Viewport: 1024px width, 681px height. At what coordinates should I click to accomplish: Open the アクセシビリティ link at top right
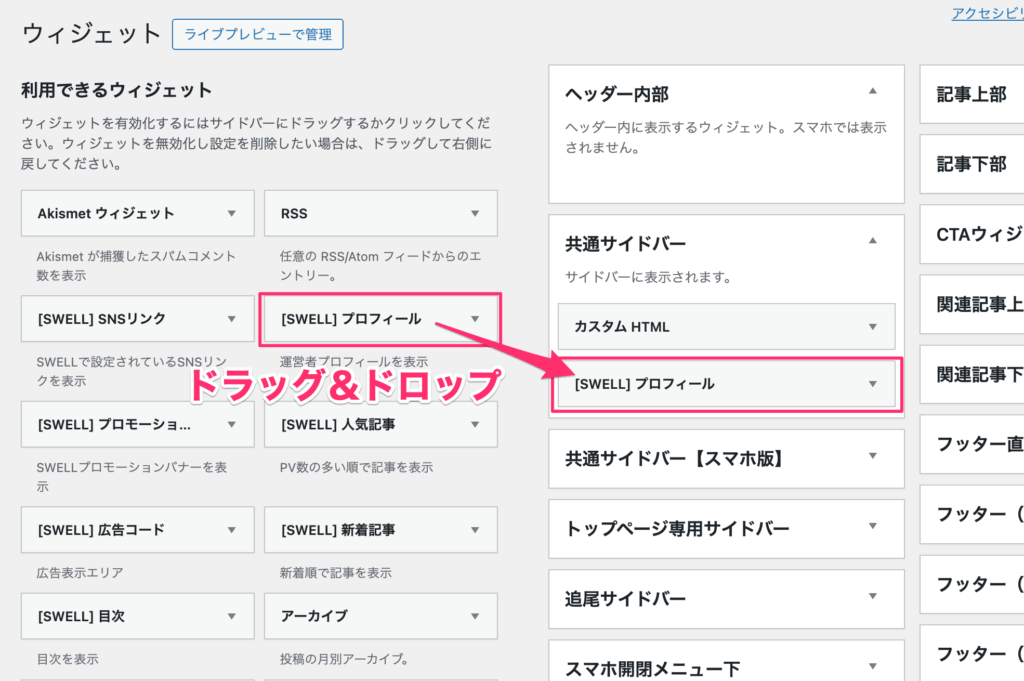(x=986, y=13)
